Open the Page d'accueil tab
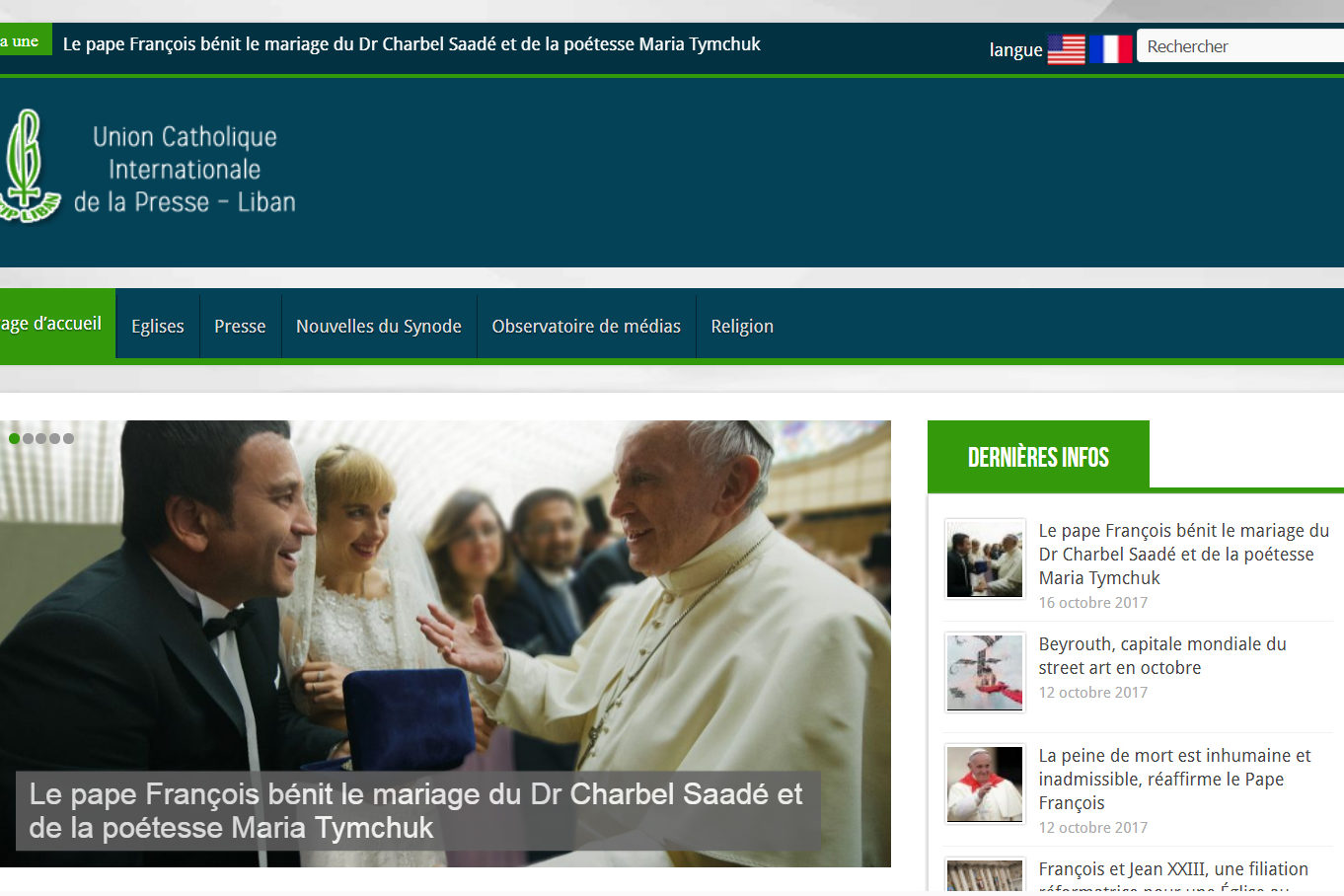Image resolution: width=1344 pixels, height=896 pixels. tap(54, 324)
